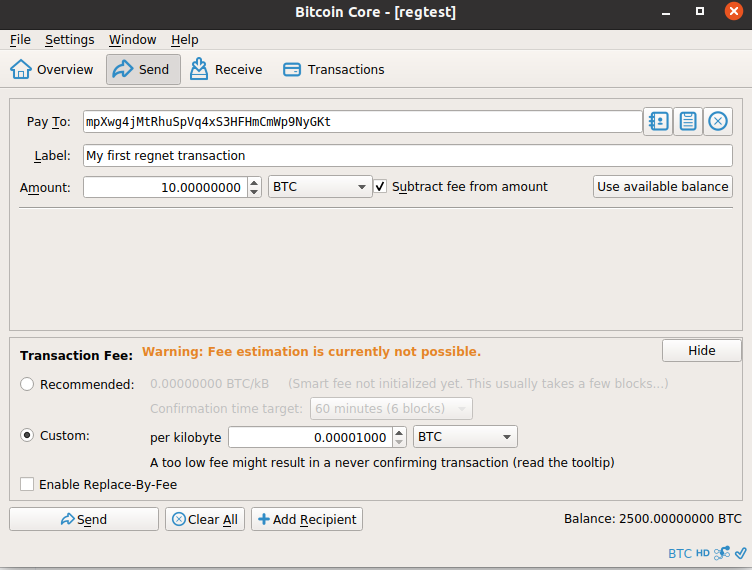Decrease Amount with the down stepper arrow
Screen dimensions: 752x570
pos(254,192)
